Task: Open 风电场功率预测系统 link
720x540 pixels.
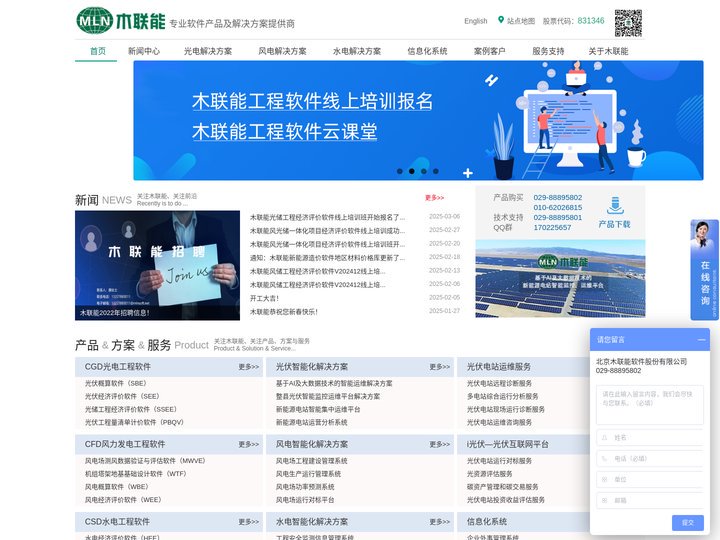Action: pos(305,487)
